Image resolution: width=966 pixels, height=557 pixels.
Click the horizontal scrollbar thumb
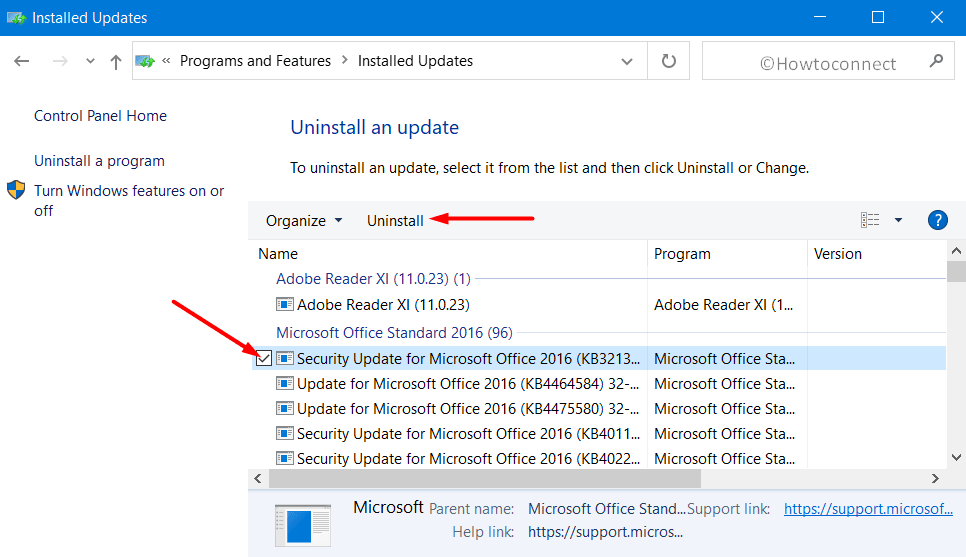coord(485,478)
